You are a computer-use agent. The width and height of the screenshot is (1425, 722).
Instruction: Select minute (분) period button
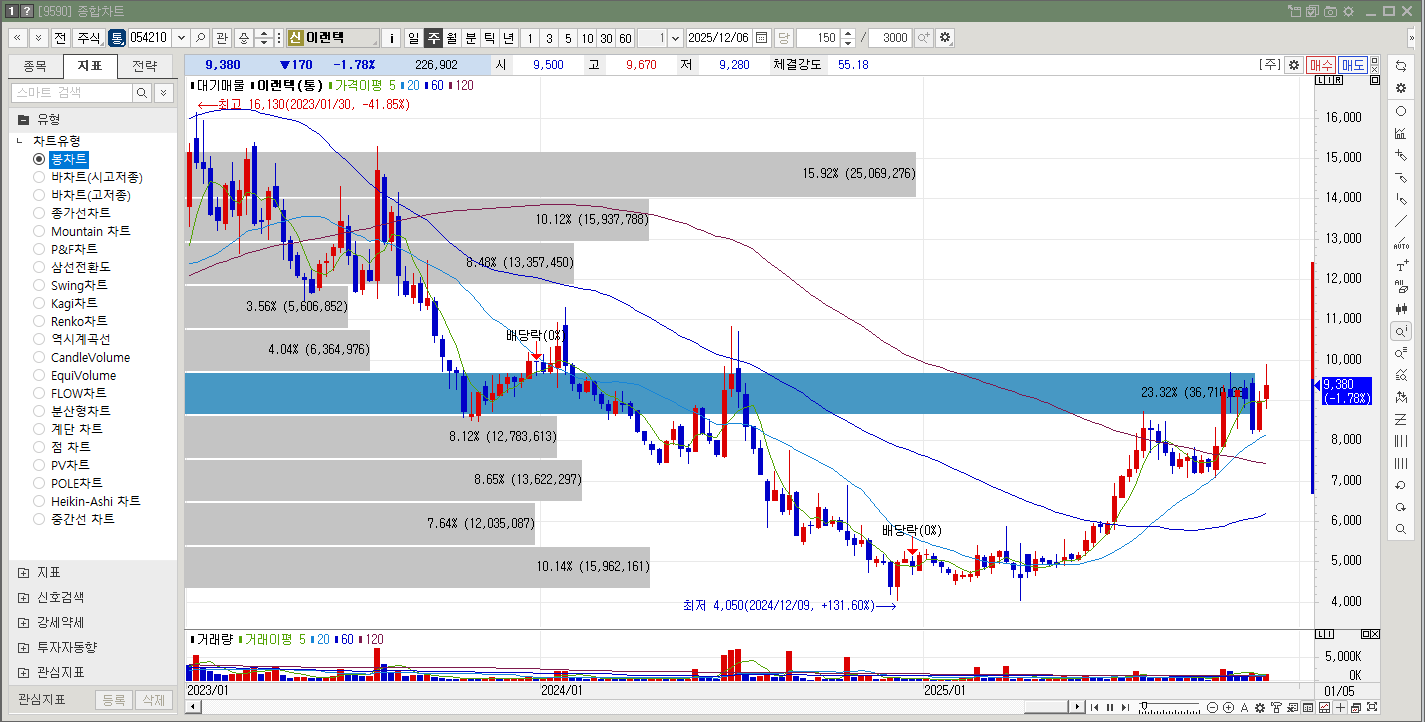[471, 38]
